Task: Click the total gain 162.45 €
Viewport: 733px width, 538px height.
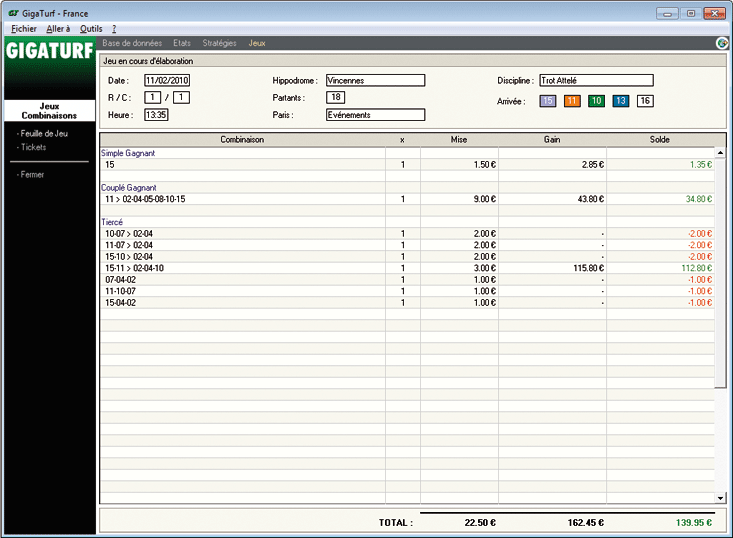Action: tap(586, 523)
